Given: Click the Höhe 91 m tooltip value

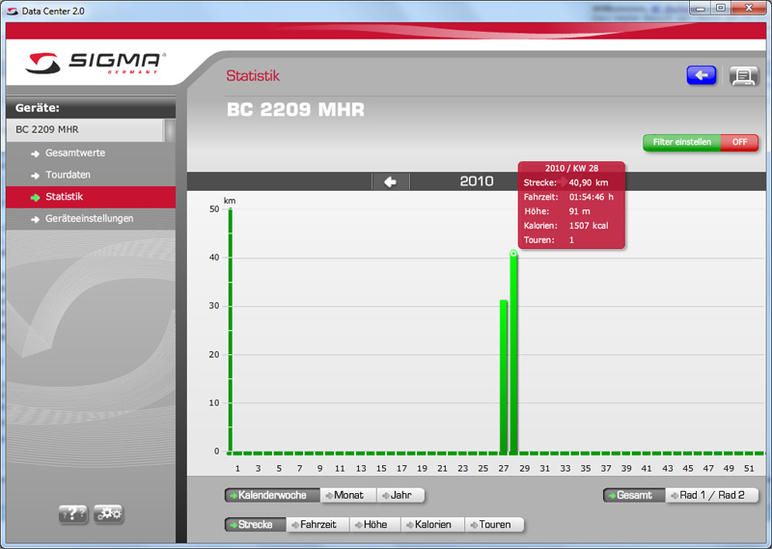Looking at the screenshot, I should 579,211.
